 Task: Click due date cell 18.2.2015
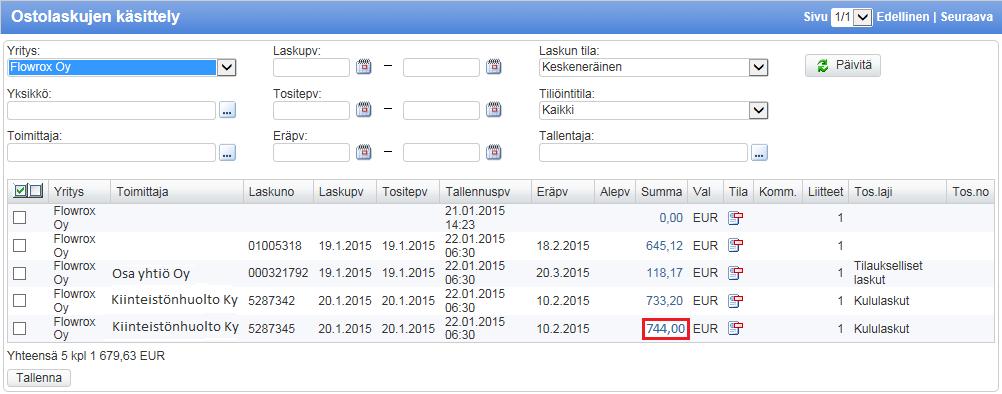[563, 246]
